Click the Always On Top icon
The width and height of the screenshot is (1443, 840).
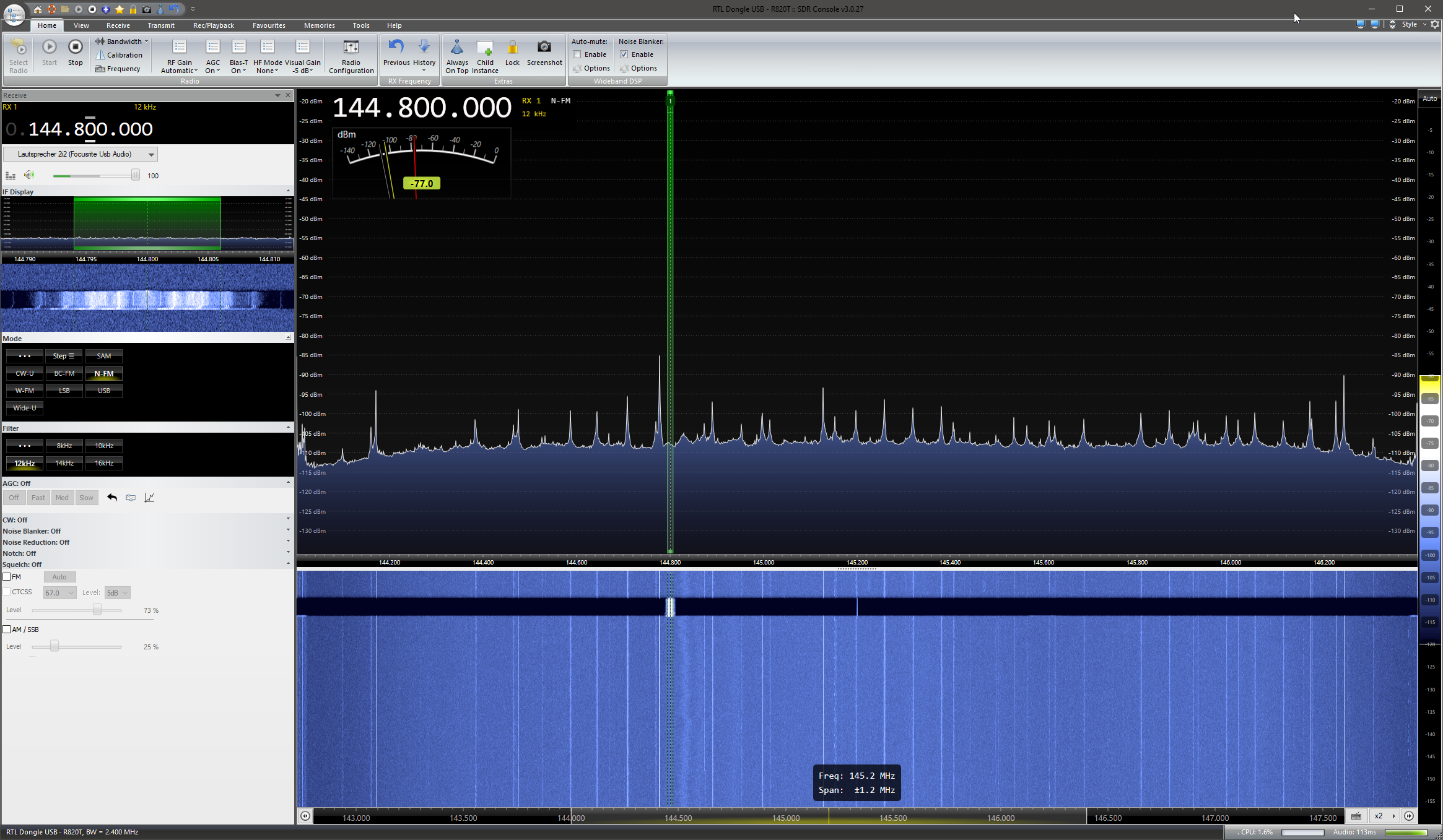click(x=456, y=48)
